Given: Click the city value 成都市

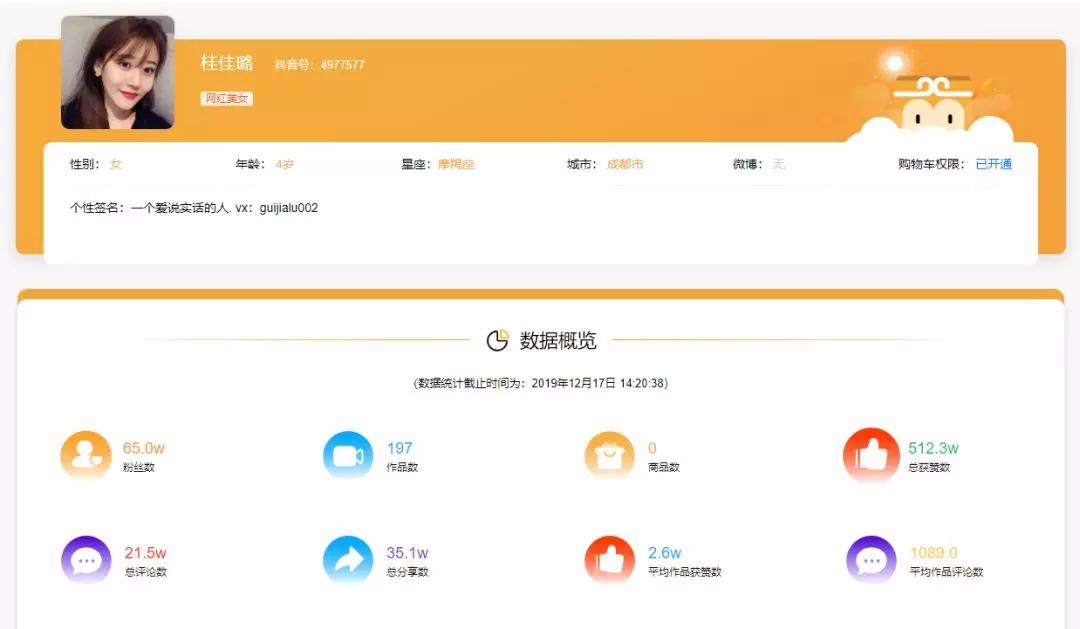Looking at the screenshot, I should point(625,164).
